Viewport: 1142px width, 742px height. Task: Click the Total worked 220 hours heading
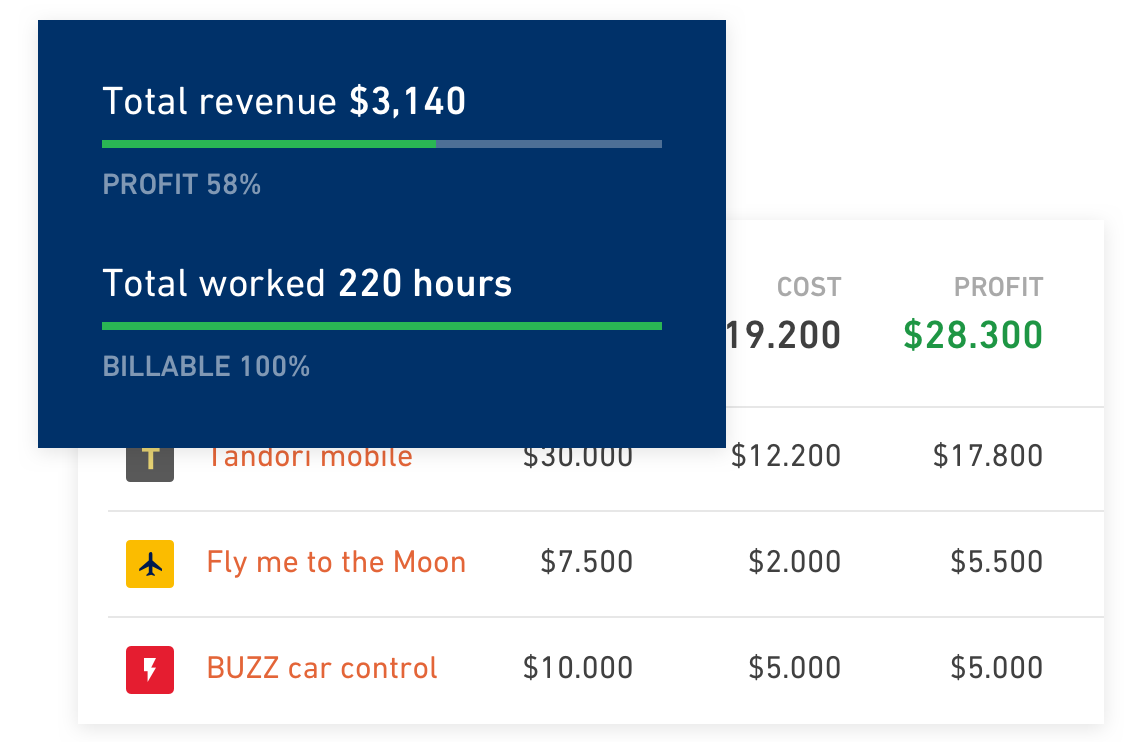307,283
